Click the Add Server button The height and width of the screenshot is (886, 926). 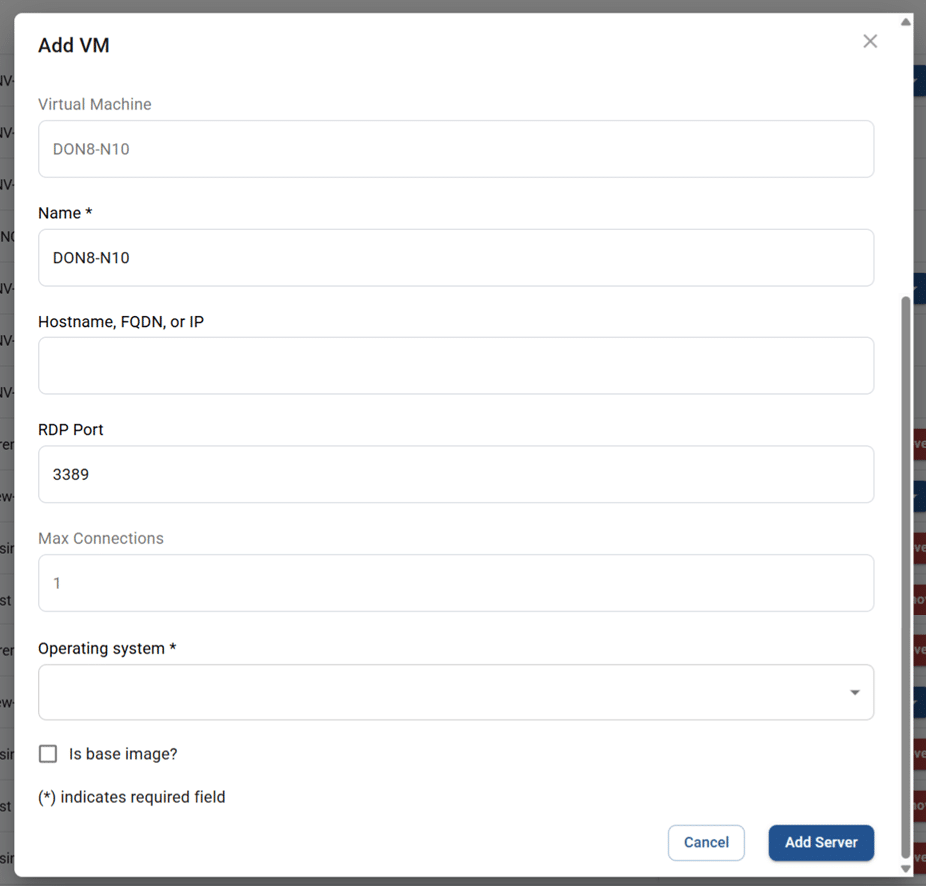coord(821,842)
